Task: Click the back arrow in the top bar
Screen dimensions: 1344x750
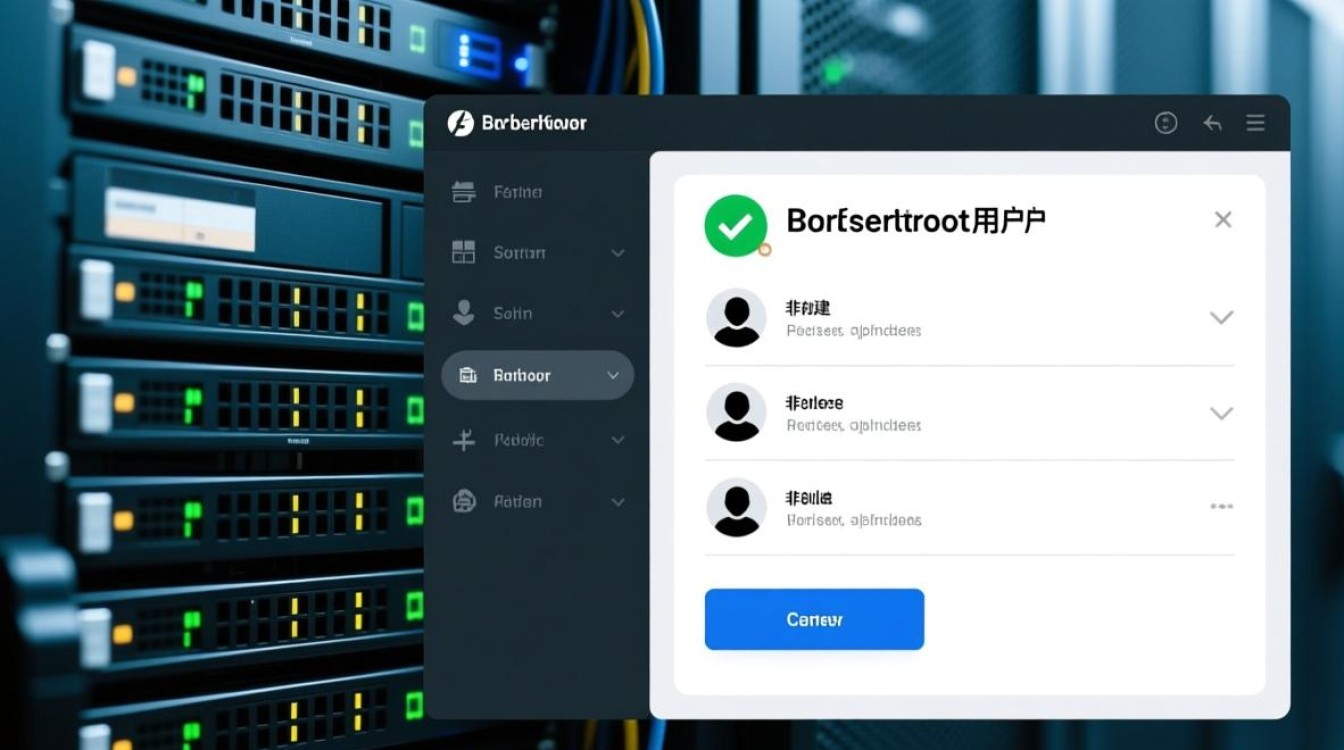Action: coord(1212,122)
